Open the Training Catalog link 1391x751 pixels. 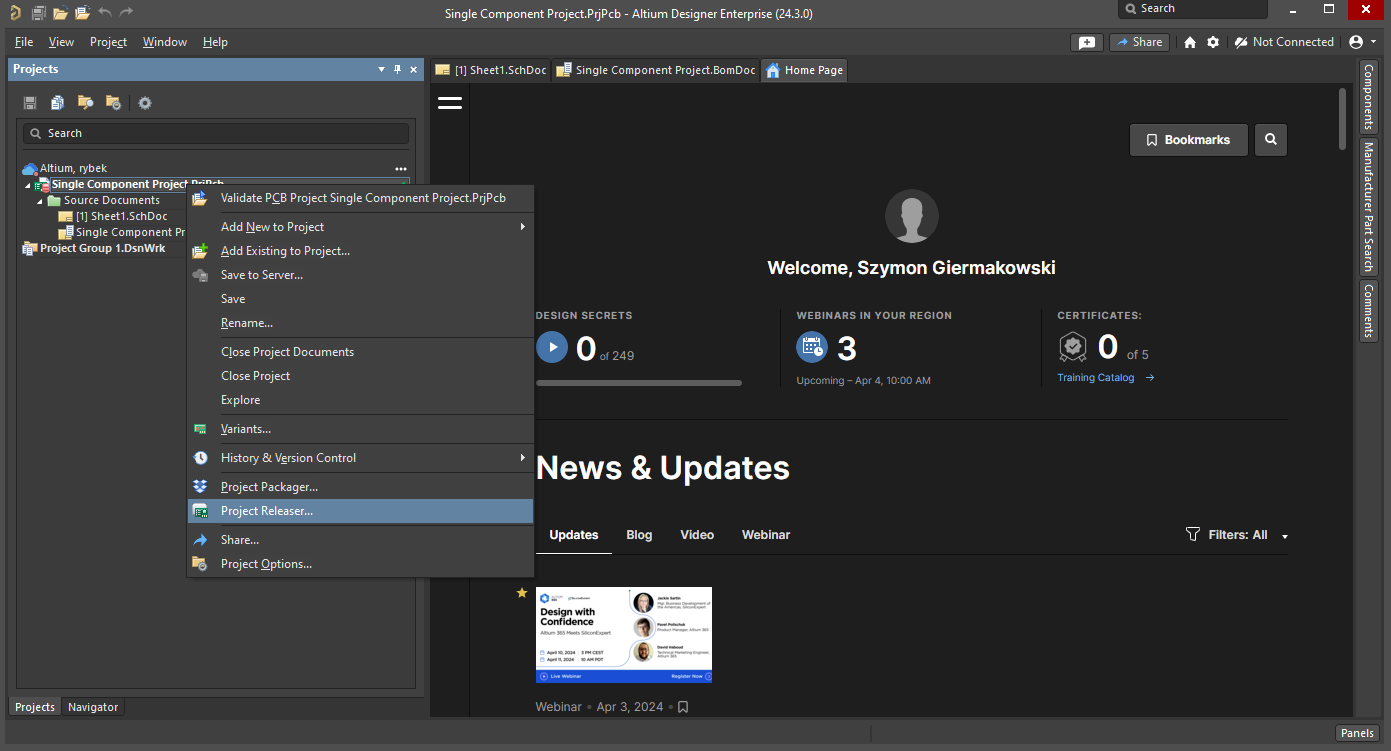pos(1106,378)
